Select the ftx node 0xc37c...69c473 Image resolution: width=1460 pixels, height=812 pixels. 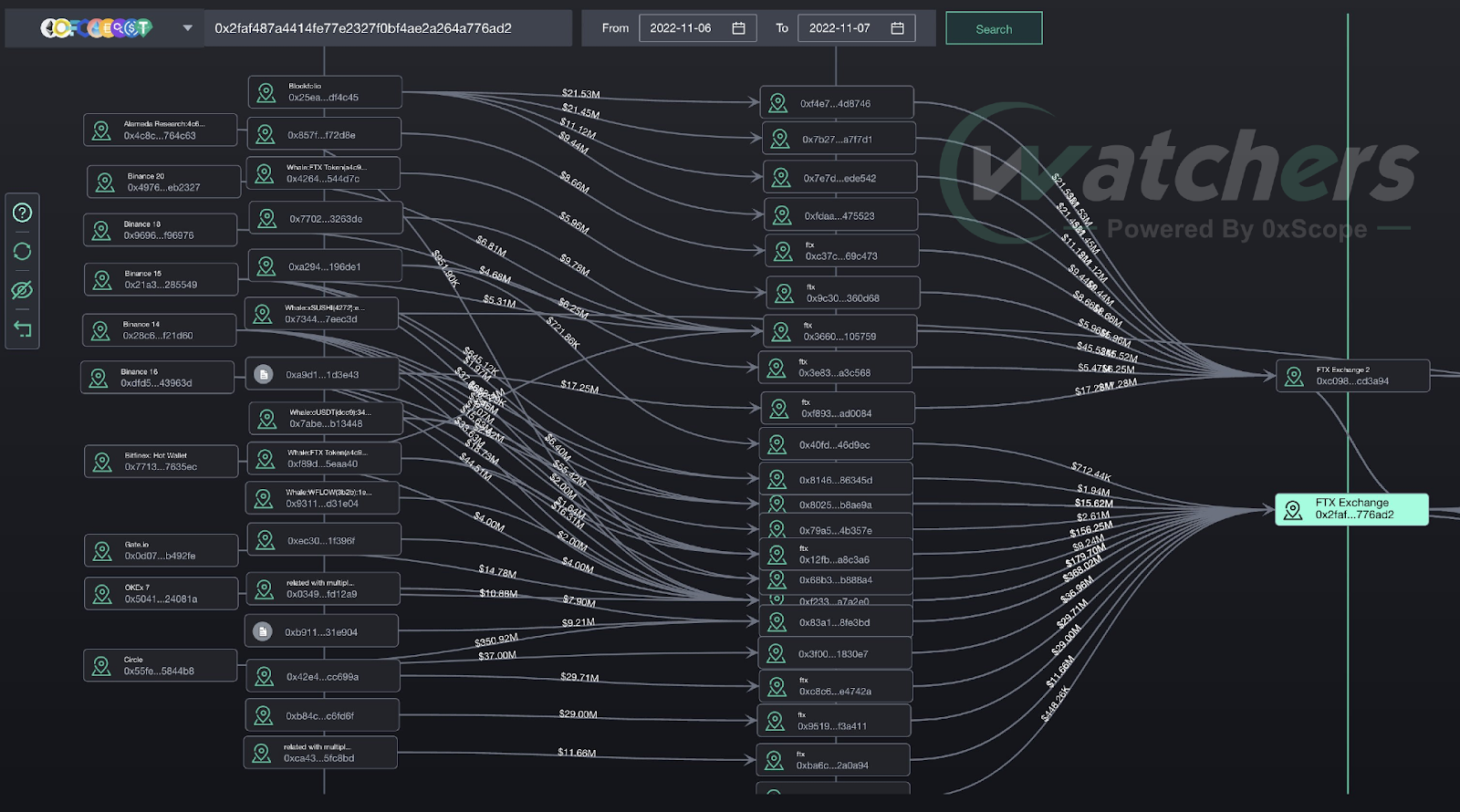[x=841, y=251]
